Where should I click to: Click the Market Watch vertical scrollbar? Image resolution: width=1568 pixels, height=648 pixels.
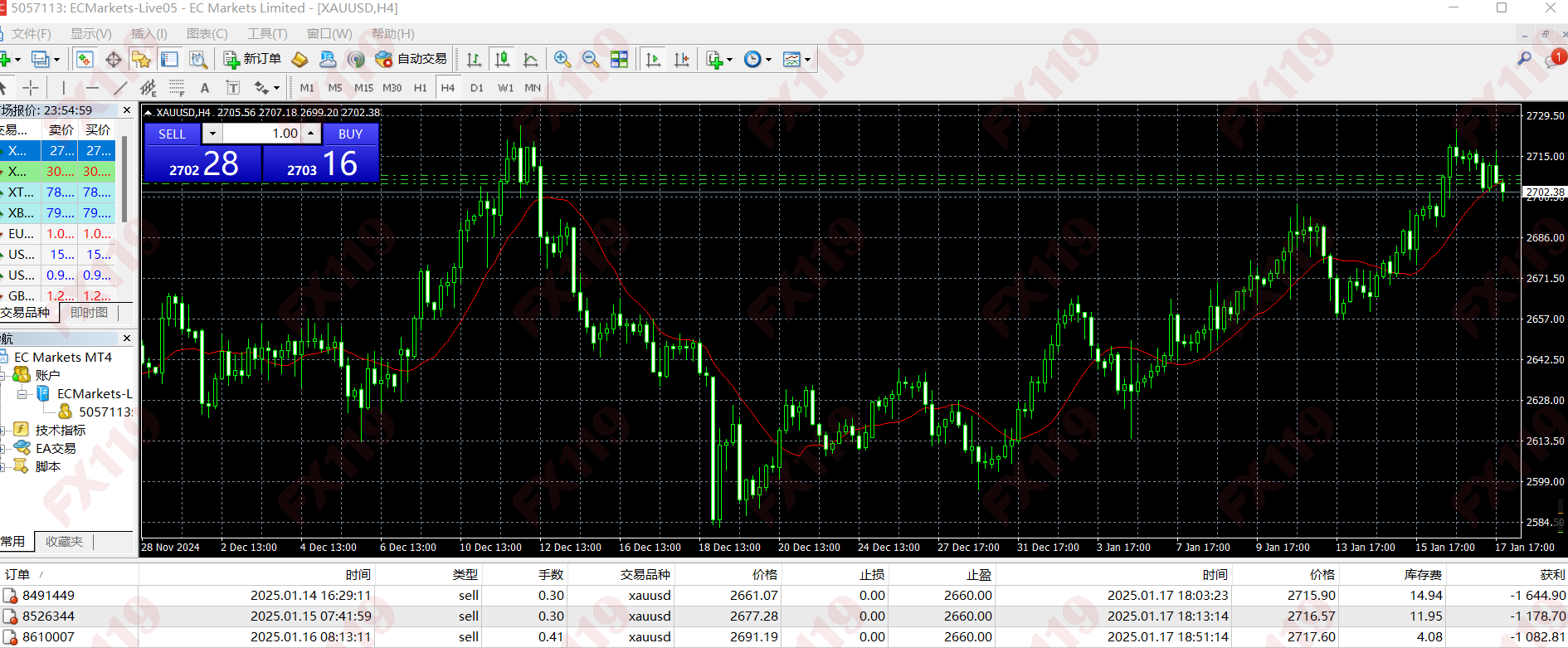[124, 178]
